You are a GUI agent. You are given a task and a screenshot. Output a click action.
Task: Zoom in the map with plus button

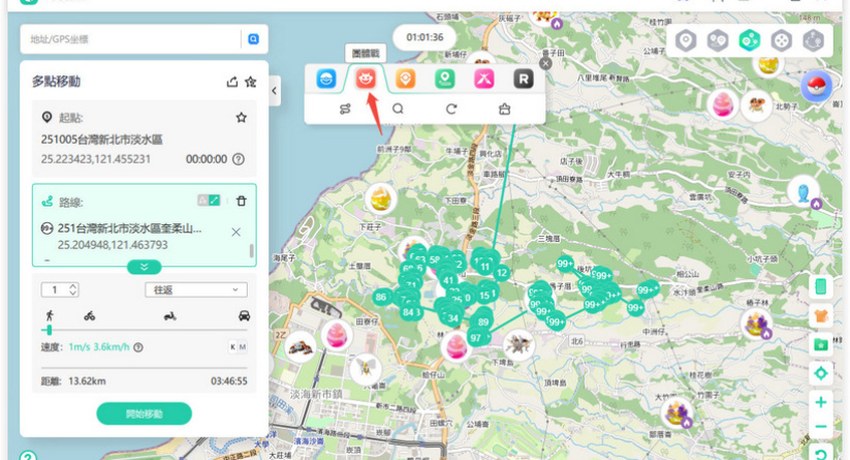pos(821,402)
